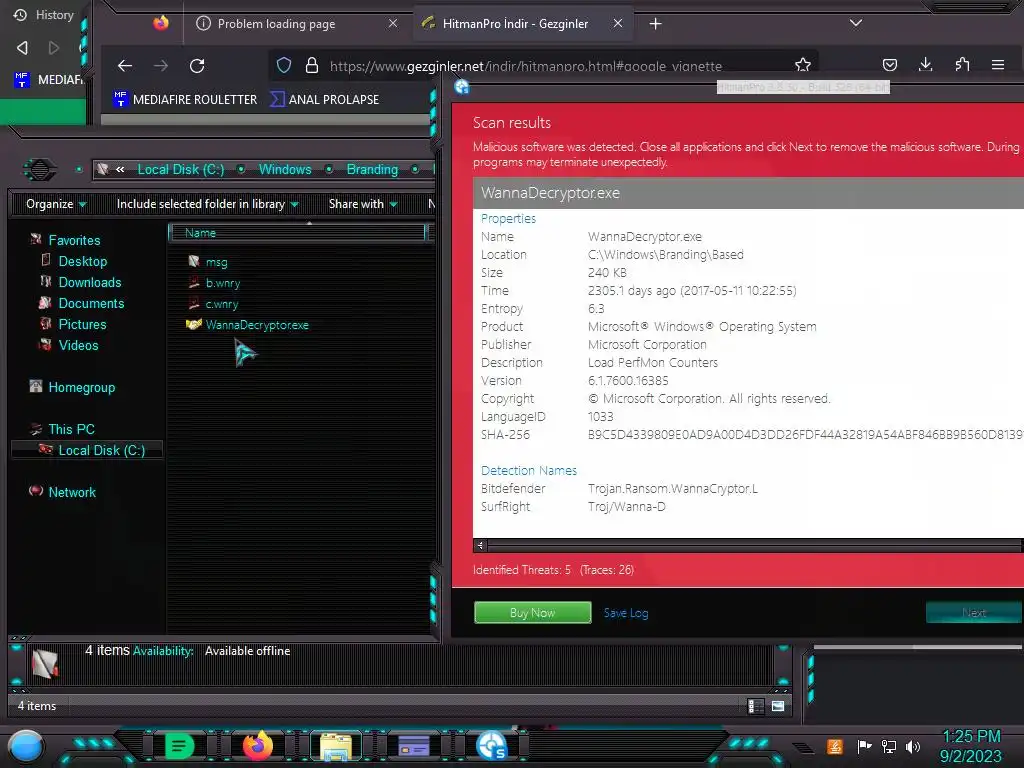Open the Firefox hamburger menu
This screenshot has height=768, width=1024.
click(x=998, y=65)
